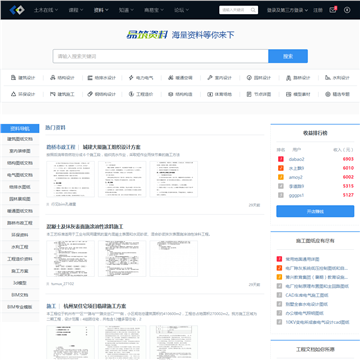Screen dimensions: 360x360
Task: Focus the main keyword search input field
Action: pos(160,56)
